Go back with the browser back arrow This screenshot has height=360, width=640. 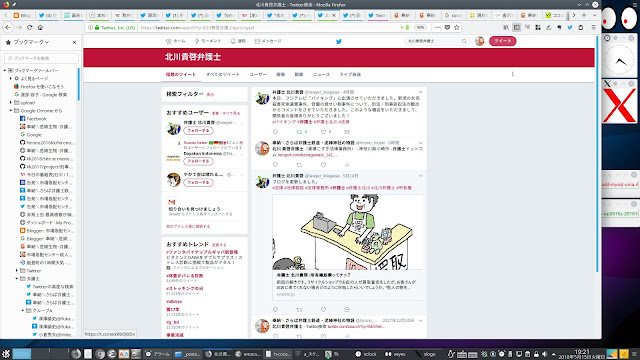(8, 27)
